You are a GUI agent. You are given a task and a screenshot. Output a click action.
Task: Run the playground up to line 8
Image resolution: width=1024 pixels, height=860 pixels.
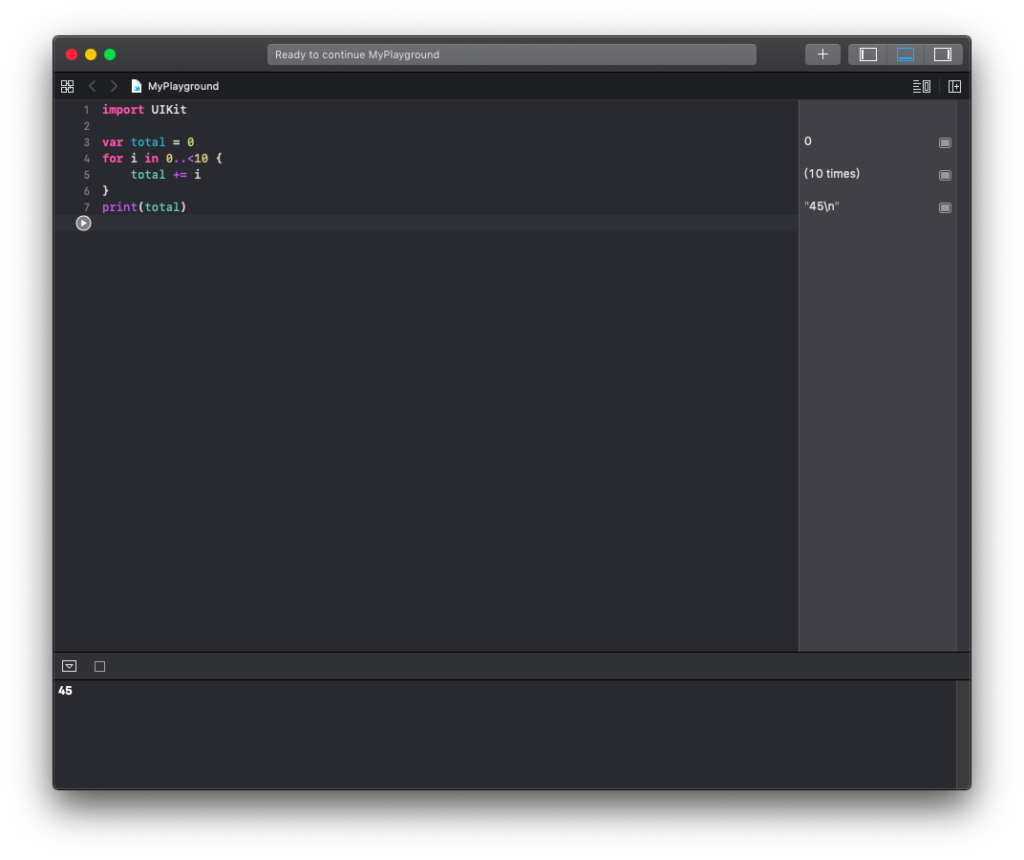[83, 223]
